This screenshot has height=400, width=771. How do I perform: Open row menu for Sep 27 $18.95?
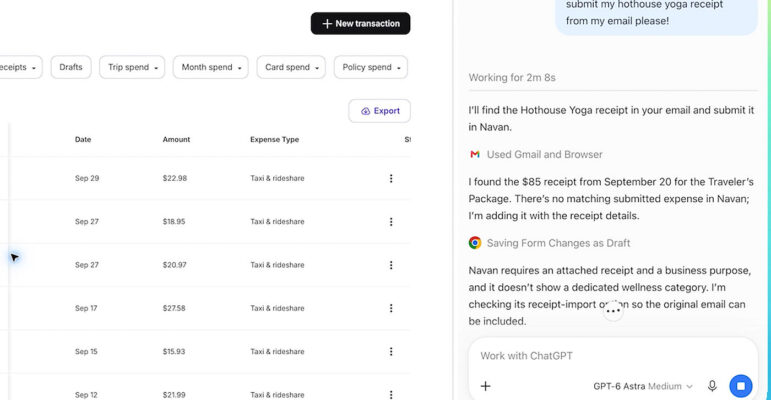[391, 222]
